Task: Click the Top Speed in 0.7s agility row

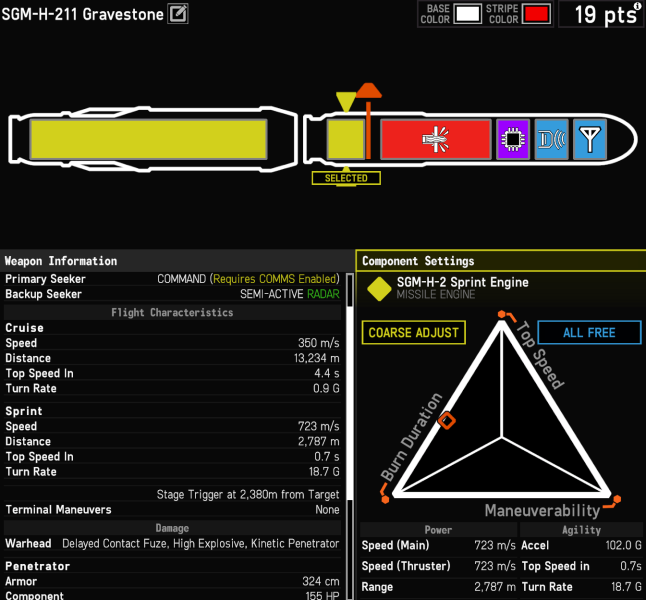Action: 581,566
